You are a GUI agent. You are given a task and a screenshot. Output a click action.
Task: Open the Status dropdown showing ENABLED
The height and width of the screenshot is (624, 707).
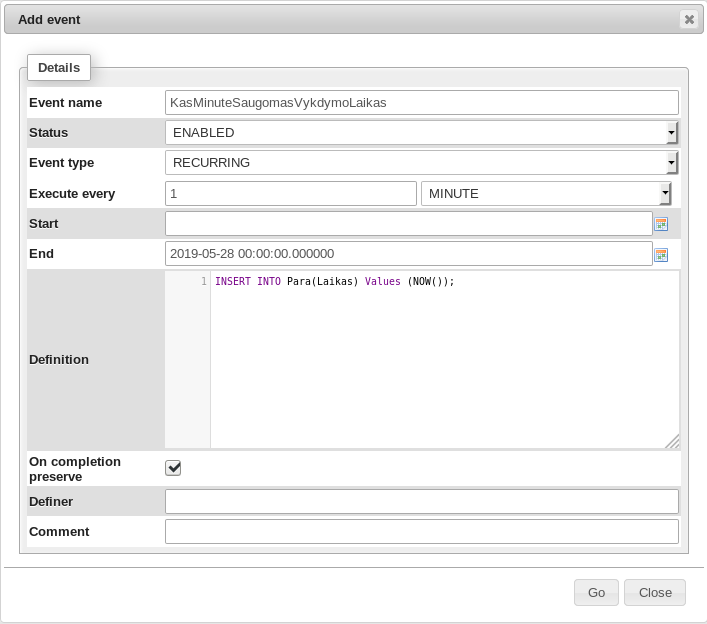tap(421, 133)
